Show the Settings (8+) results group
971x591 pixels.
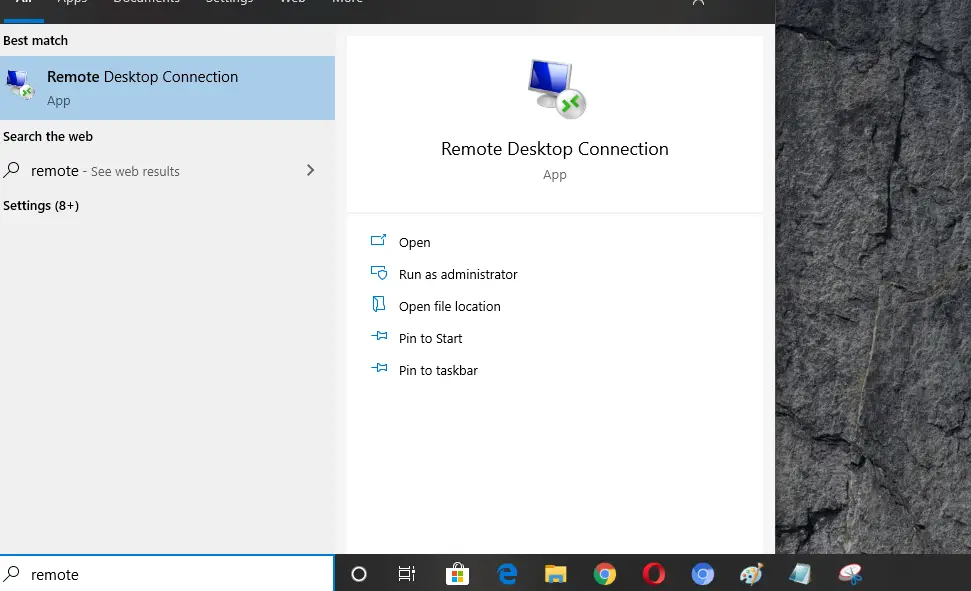tap(41, 206)
